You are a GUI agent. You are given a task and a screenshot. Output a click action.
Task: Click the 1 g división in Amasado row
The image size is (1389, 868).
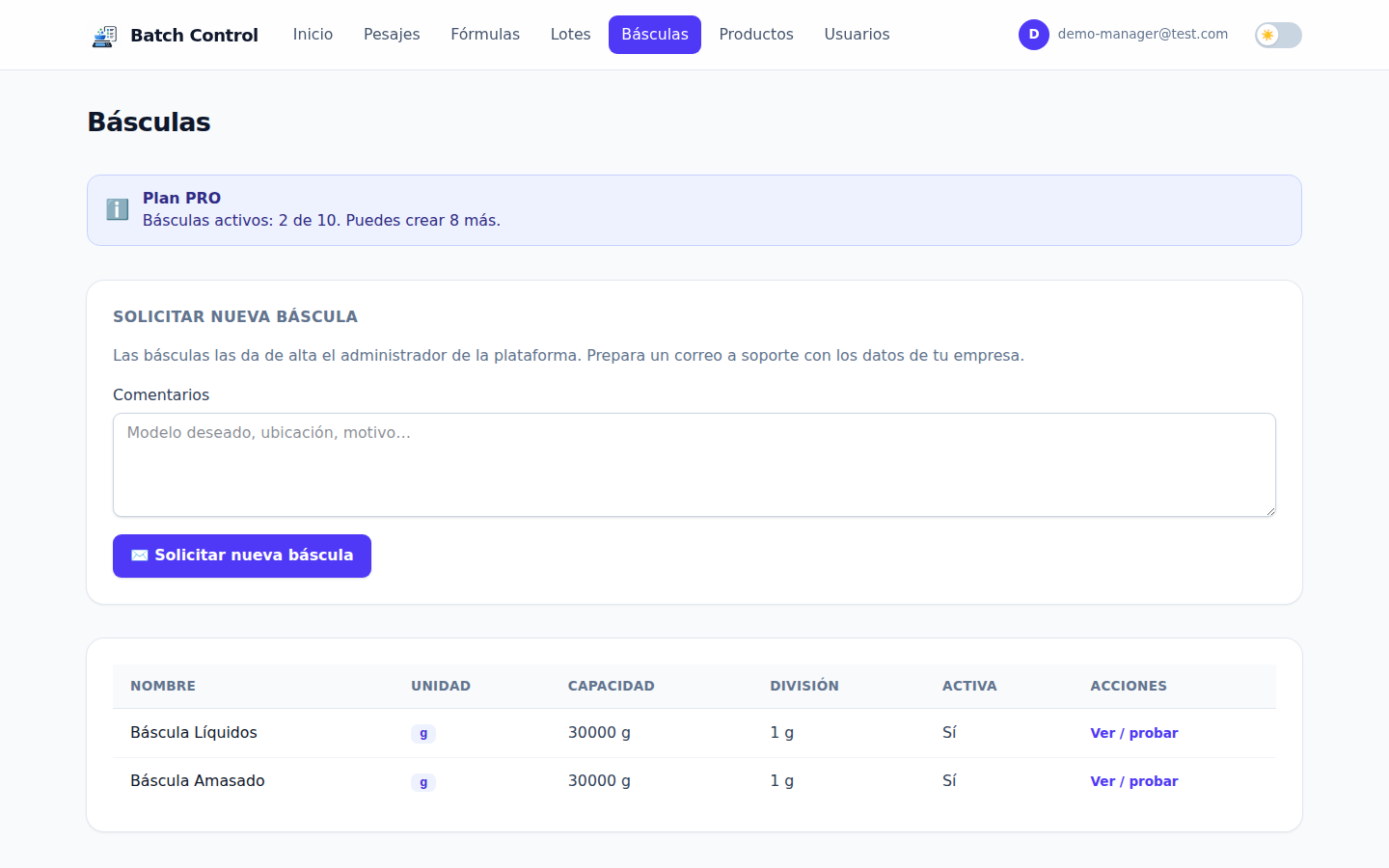782,781
